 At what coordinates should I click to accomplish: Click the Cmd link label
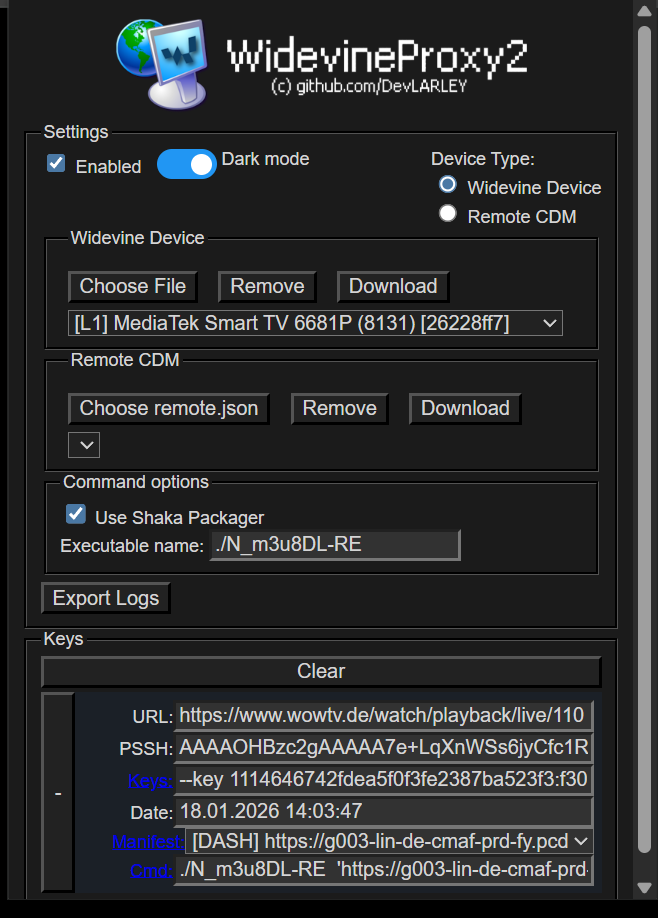point(152,871)
